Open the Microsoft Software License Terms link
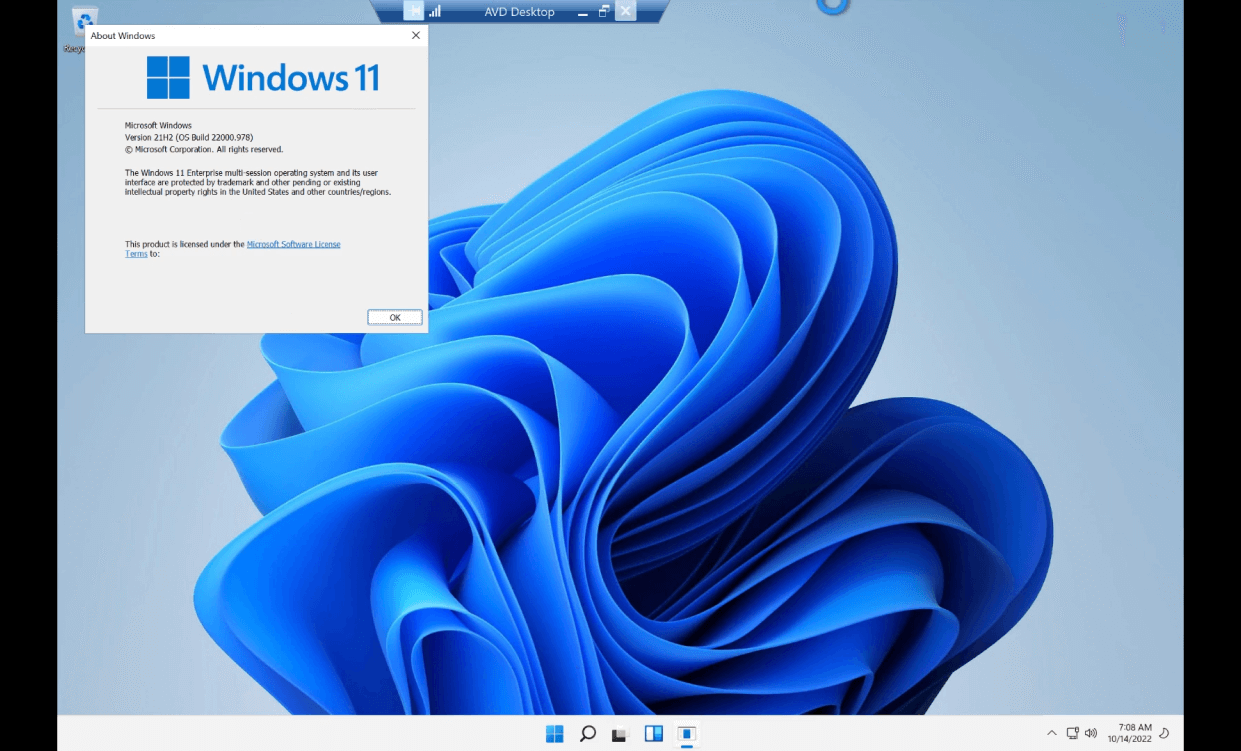This screenshot has width=1241, height=751. click(294, 243)
